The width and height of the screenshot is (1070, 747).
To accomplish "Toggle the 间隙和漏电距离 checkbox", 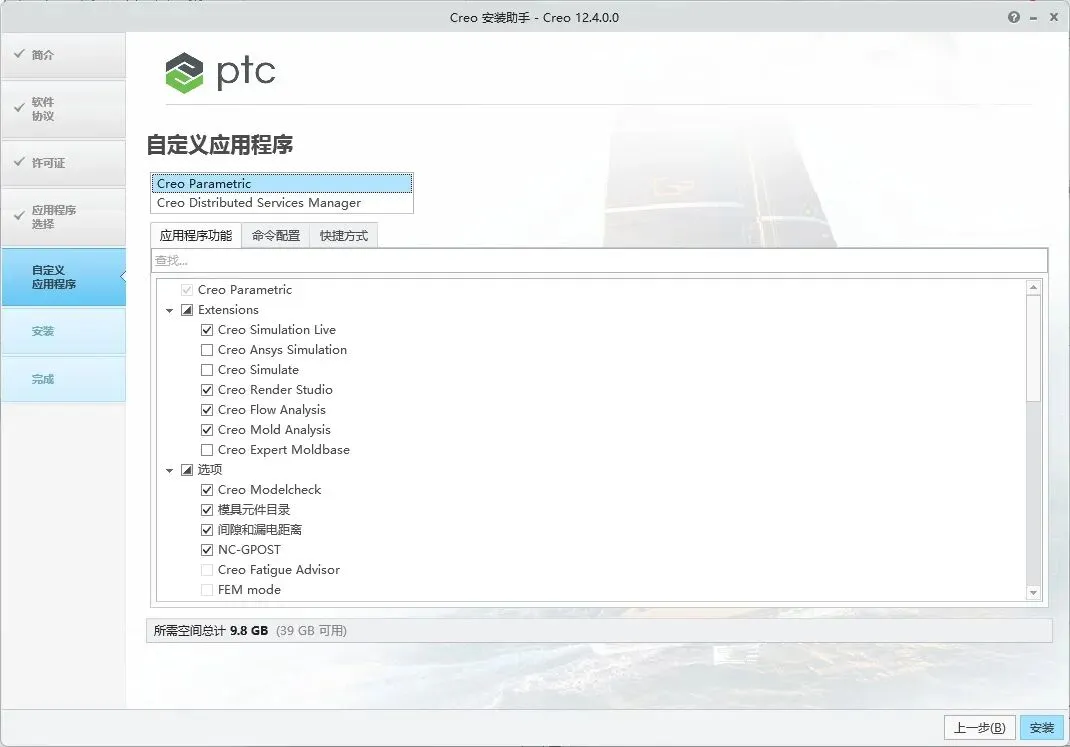I will [x=207, y=530].
